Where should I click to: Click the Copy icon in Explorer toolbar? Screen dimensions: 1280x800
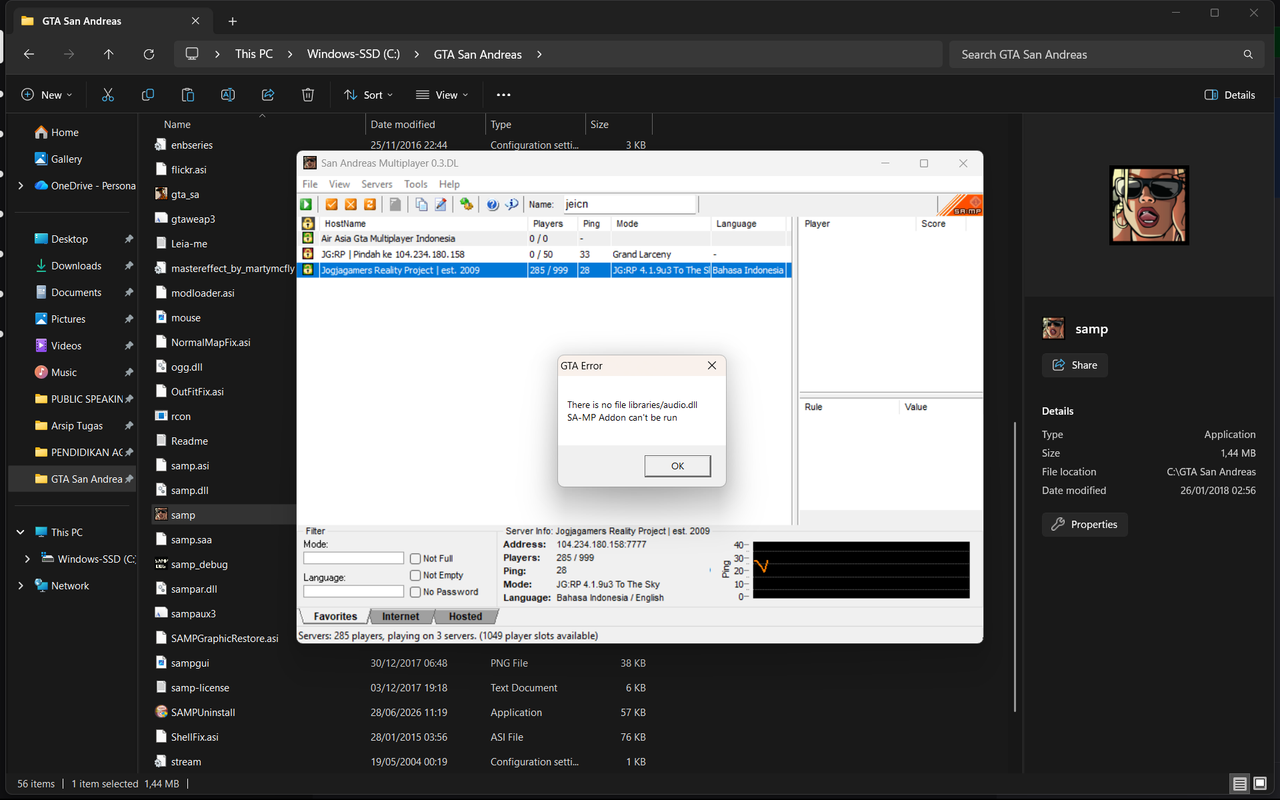pos(148,95)
